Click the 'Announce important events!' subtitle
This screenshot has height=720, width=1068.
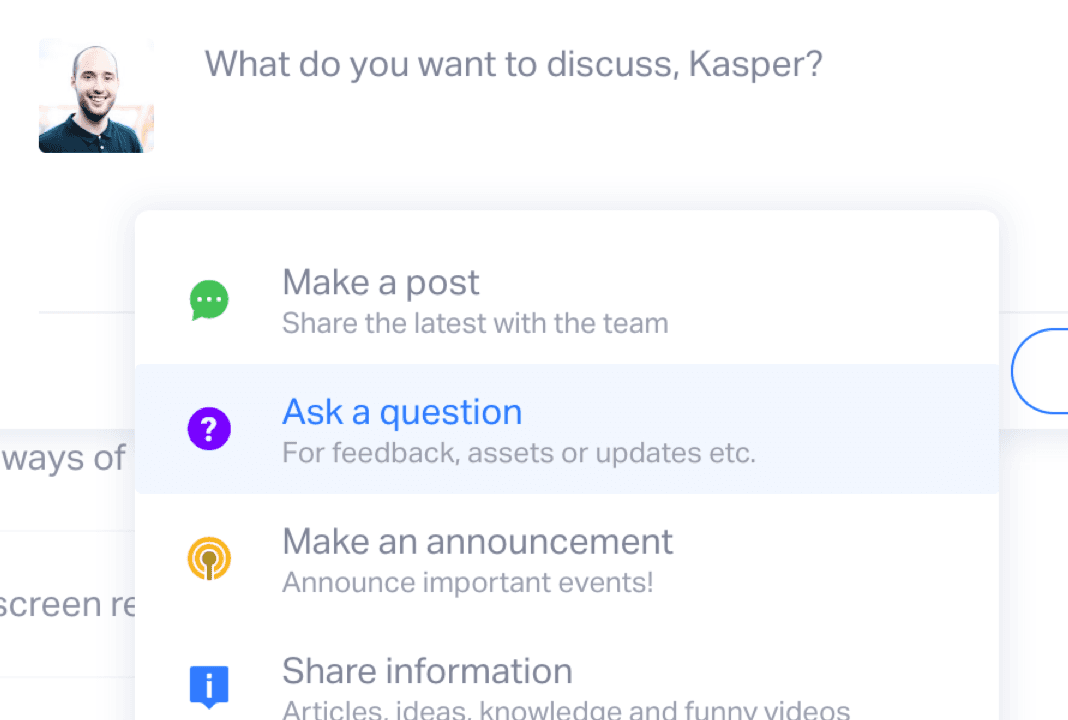[x=468, y=582]
